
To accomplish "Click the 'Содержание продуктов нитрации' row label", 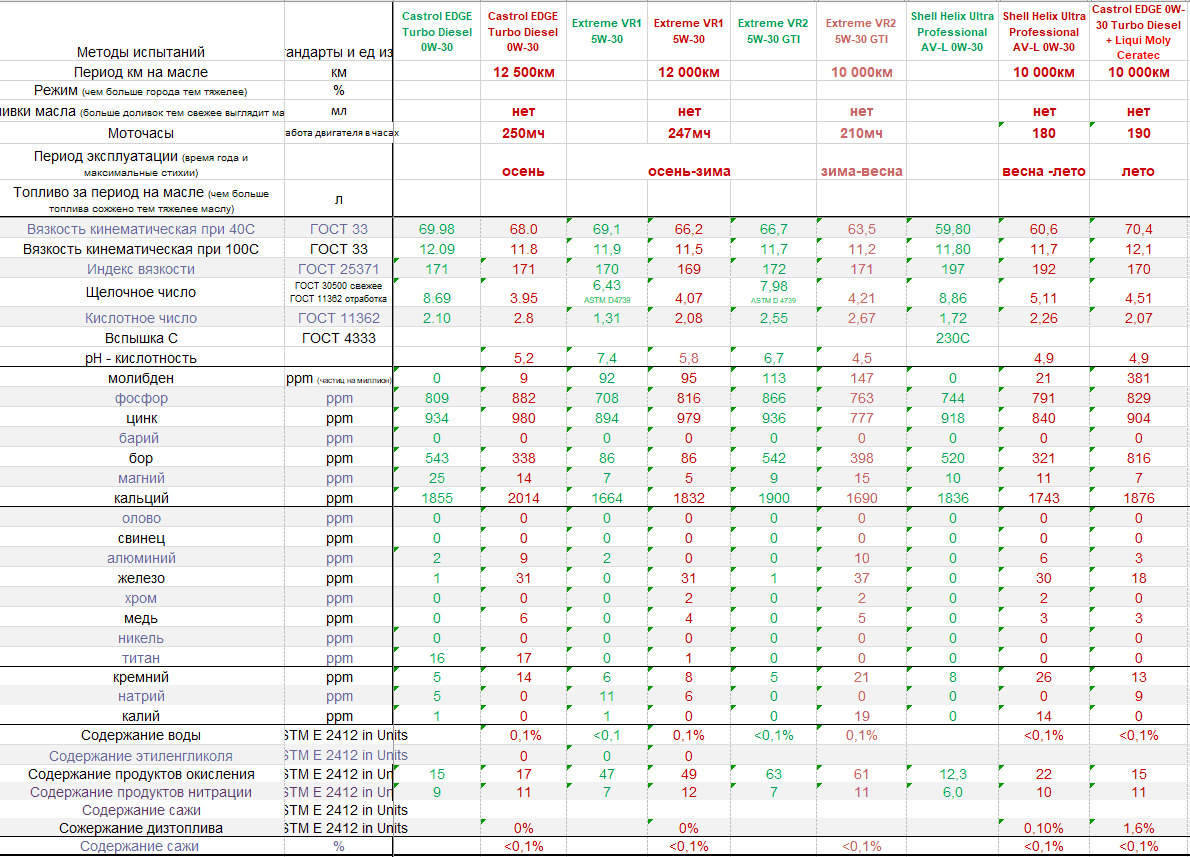I will click(x=140, y=792).
